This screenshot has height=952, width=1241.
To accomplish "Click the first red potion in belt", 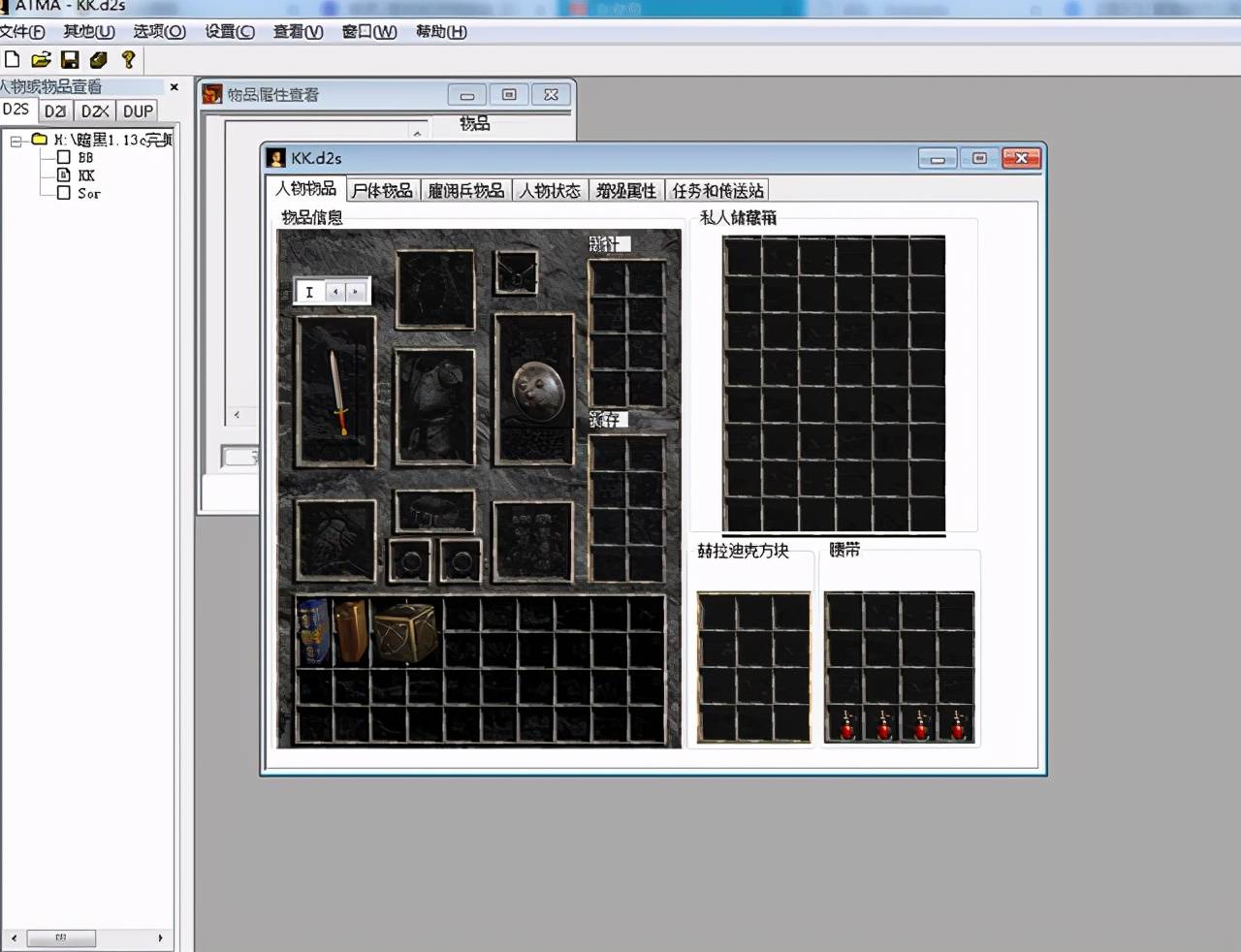I will point(846,724).
